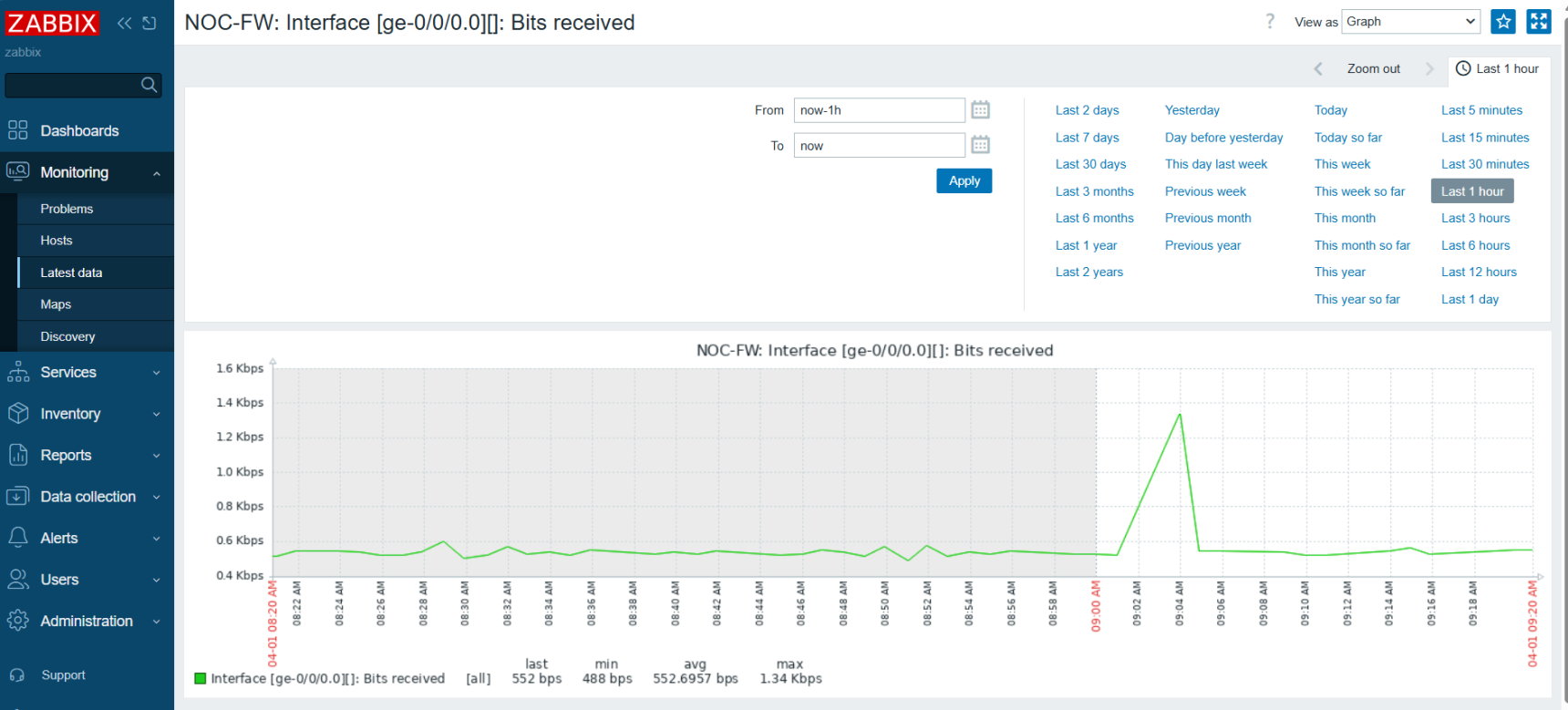
Task: Expand the Services menu section
Action: (87, 372)
